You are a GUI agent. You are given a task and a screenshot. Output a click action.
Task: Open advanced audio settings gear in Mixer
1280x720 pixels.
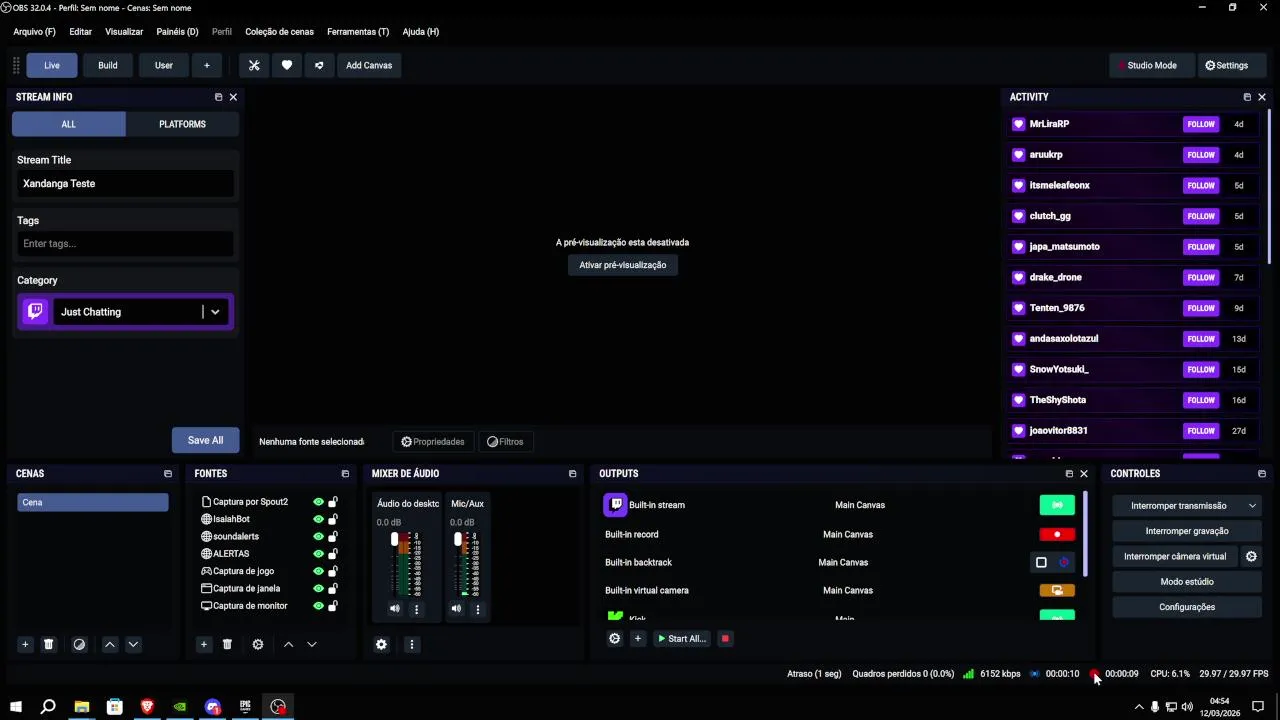[x=381, y=645]
